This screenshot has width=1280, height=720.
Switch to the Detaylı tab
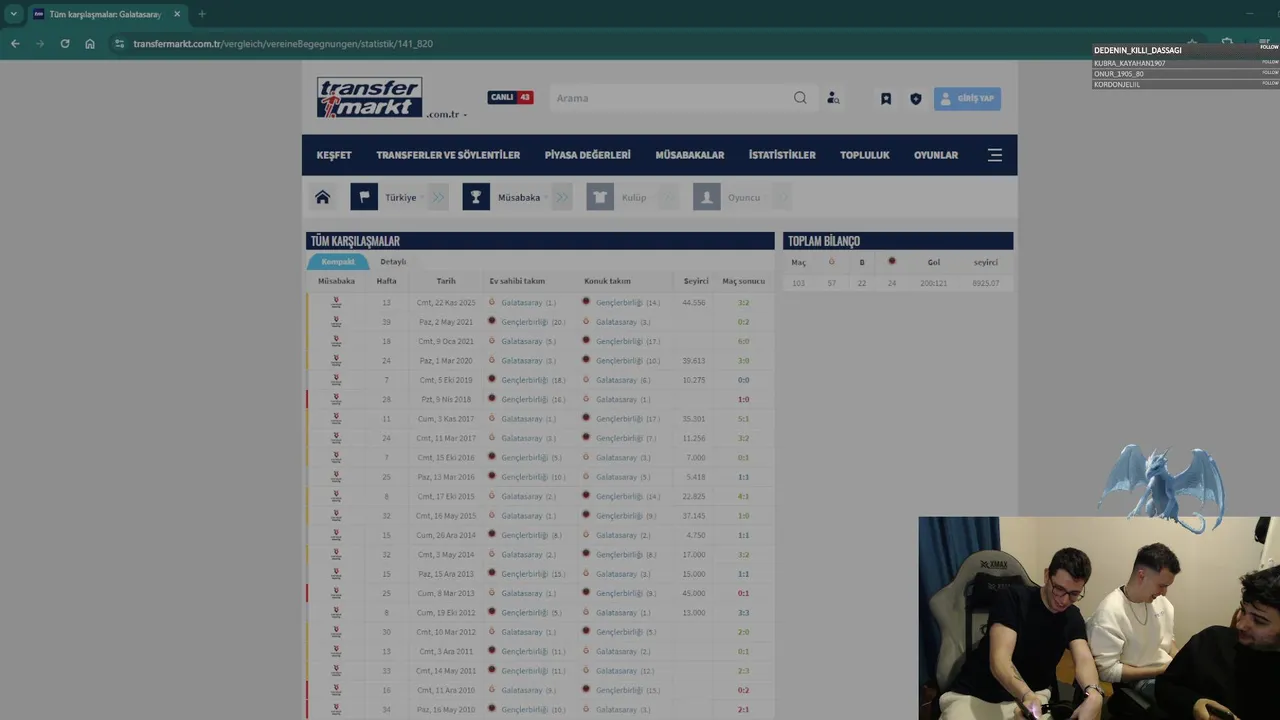click(393, 262)
